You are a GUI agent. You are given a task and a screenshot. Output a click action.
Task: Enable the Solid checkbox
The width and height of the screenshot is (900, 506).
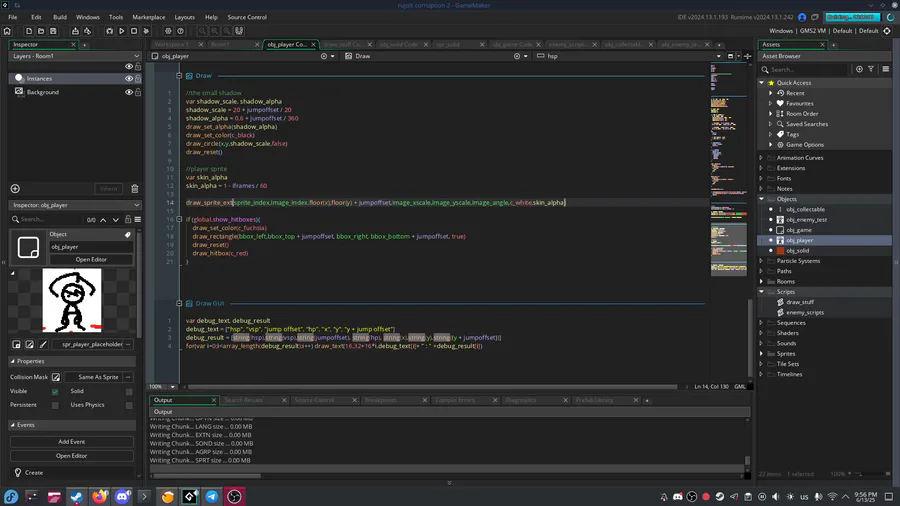click(x=129, y=392)
